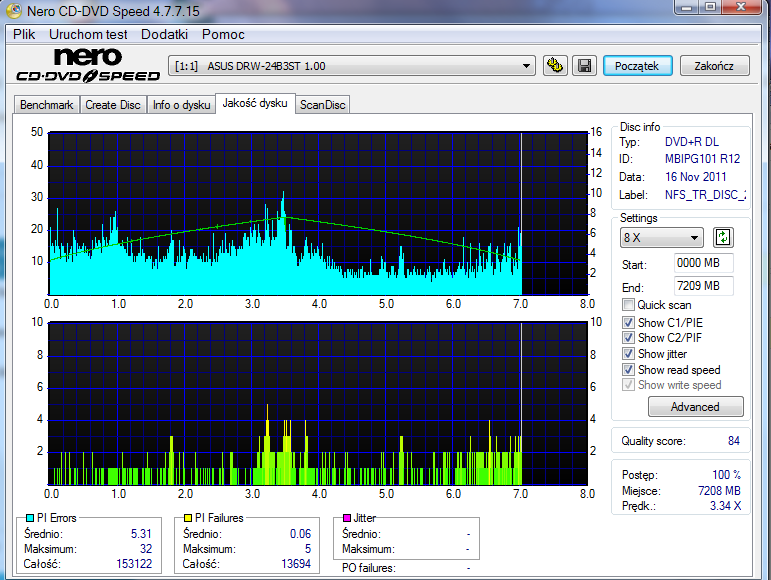Click the Początek start button
Image resolution: width=771 pixels, height=580 pixels.
coord(637,66)
